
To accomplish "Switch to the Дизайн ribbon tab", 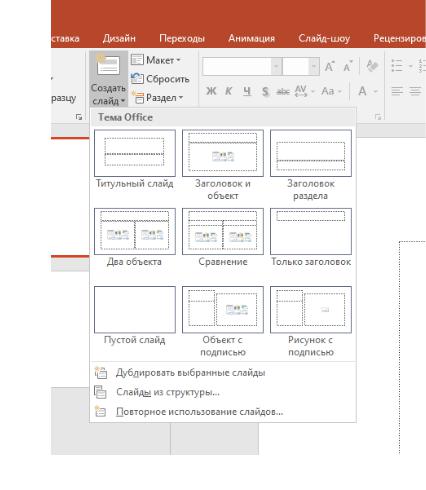I will (x=119, y=38).
